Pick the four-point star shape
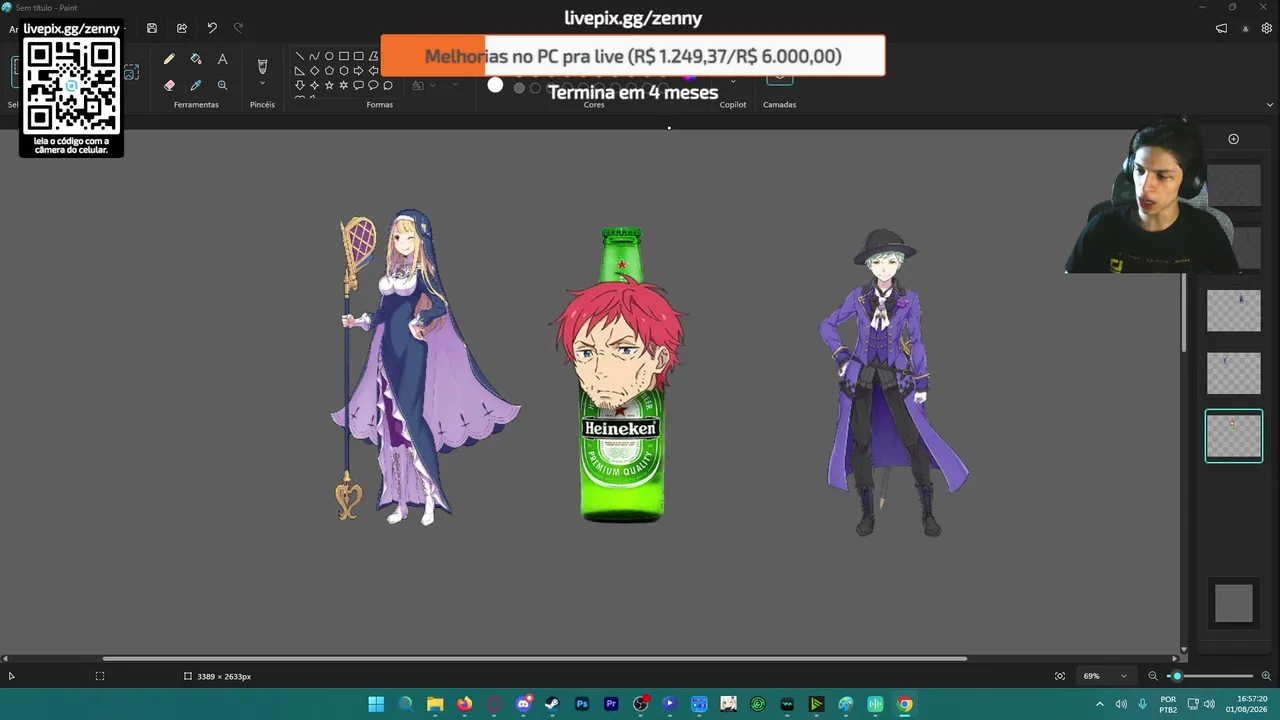 [314, 86]
